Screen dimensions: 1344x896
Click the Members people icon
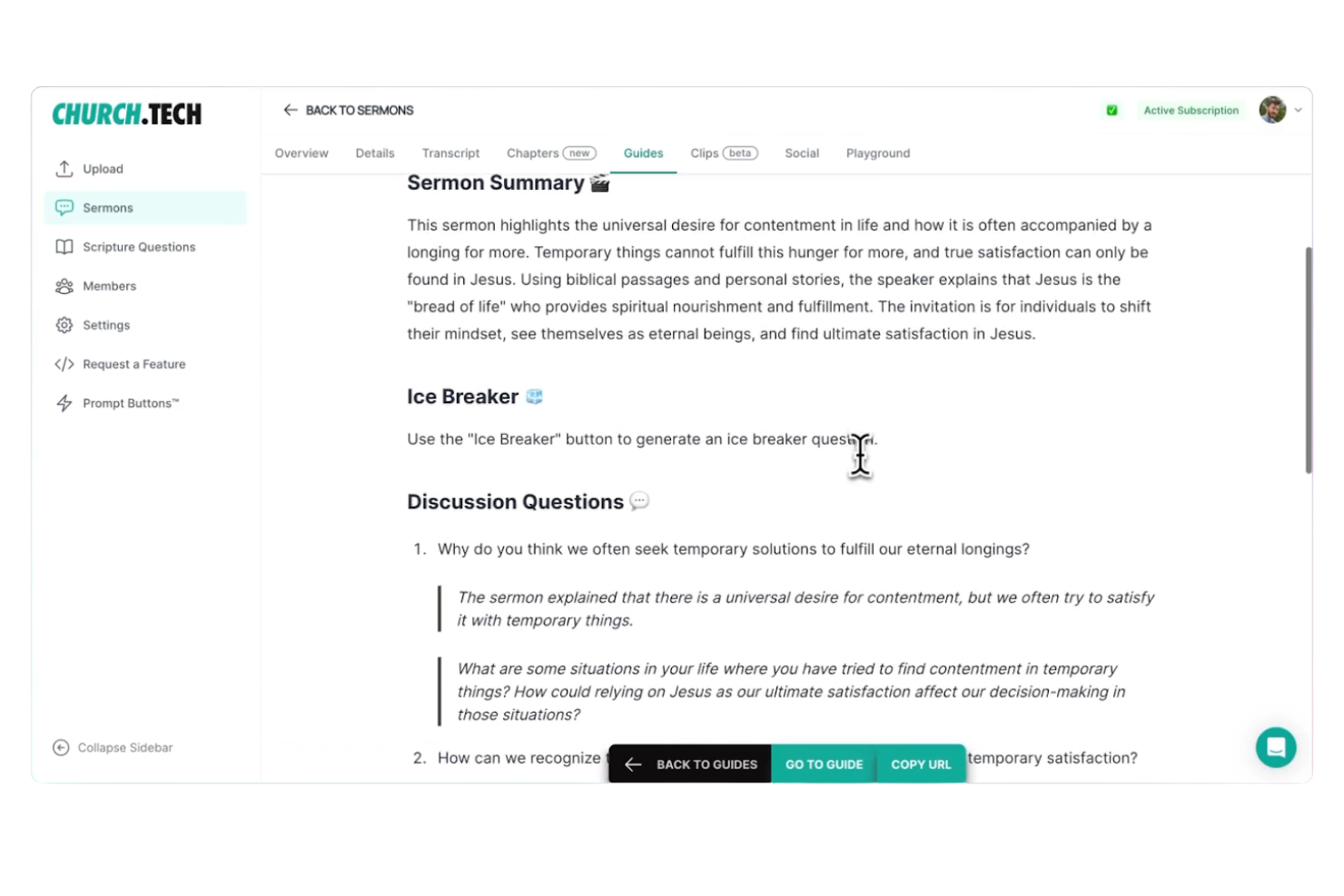[64, 286]
